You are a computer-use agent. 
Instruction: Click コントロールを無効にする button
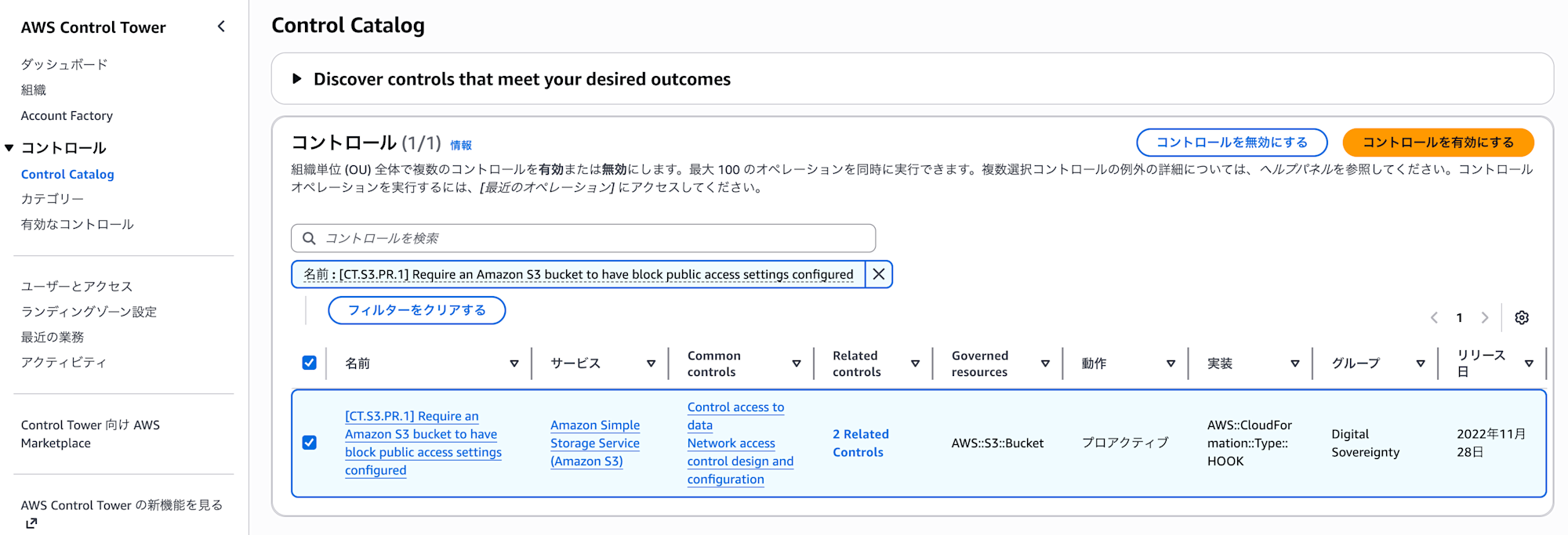(1232, 143)
